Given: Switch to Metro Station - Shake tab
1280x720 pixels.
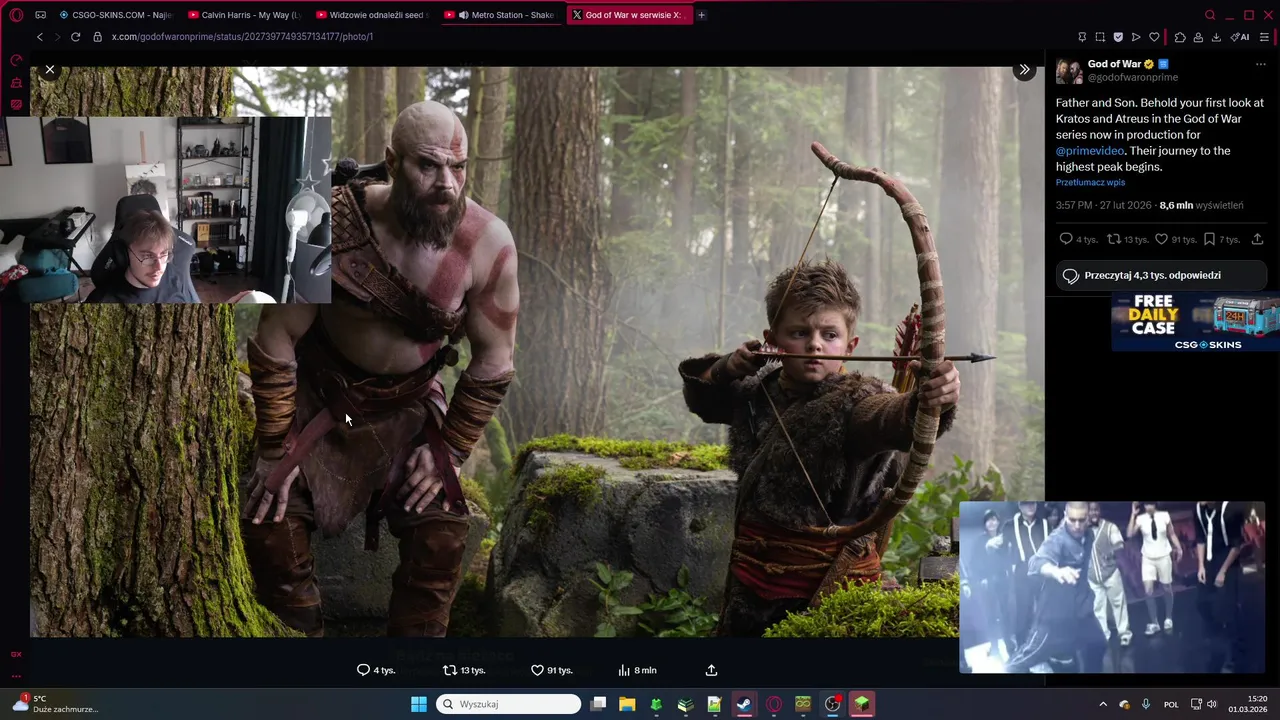Looking at the screenshot, I should pyautogui.click(x=500, y=15).
